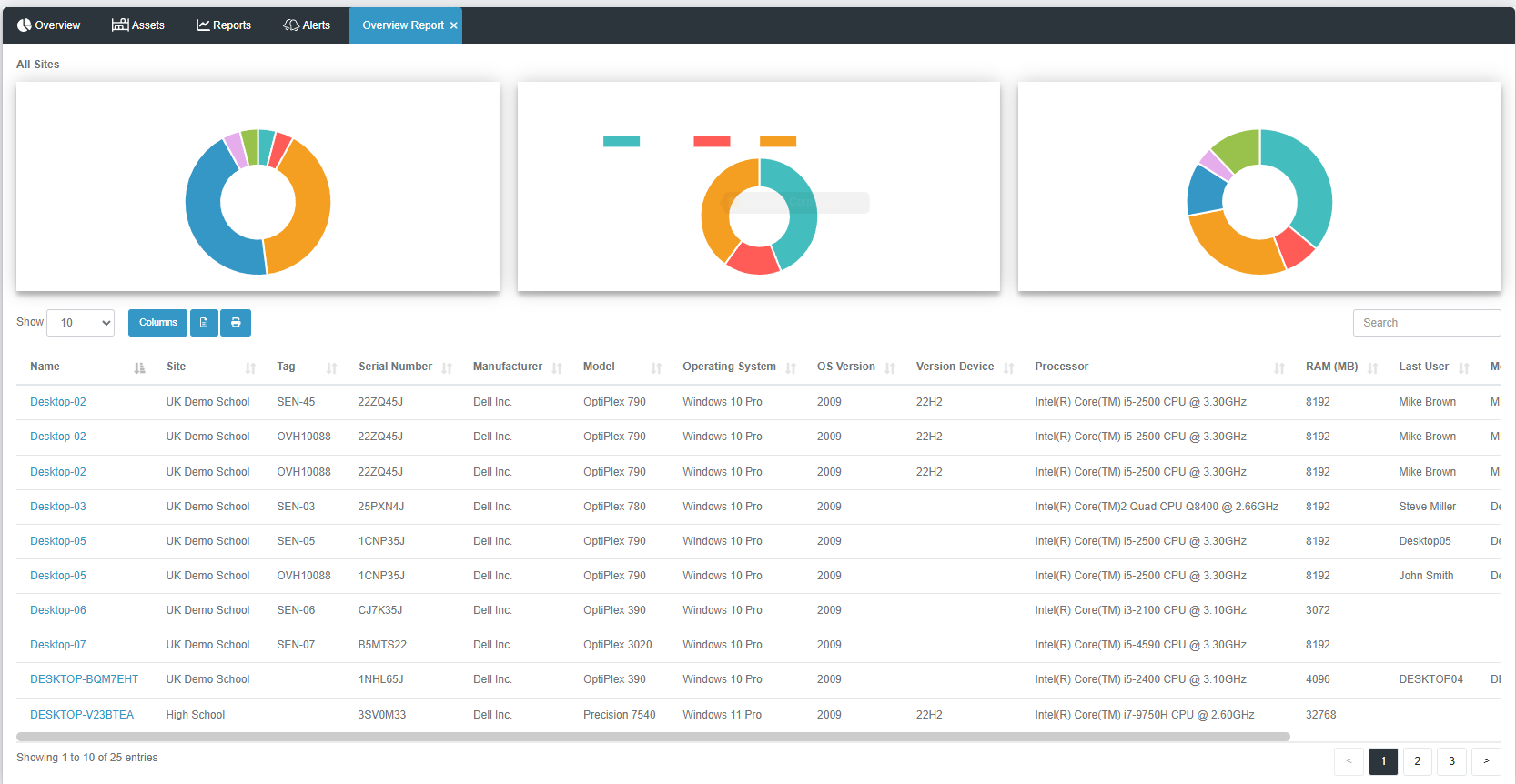The width and height of the screenshot is (1516, 784).
Task: Go to next page arrow
Action: (x=1486, y=761)
